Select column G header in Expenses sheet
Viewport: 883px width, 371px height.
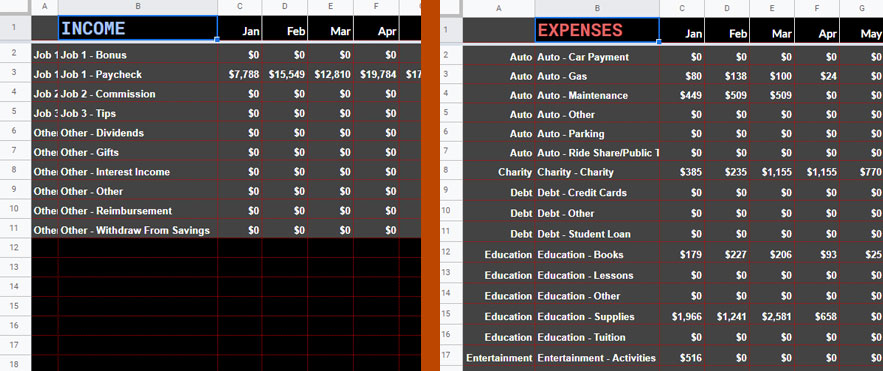(x=862, y=8)
